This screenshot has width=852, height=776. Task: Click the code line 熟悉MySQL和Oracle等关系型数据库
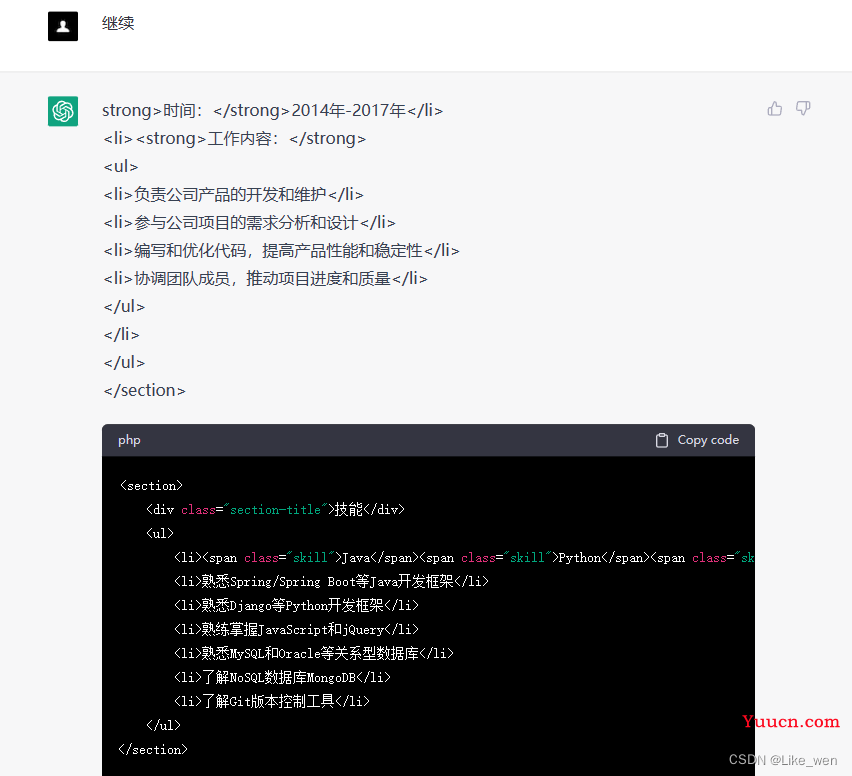pos(314,653)
